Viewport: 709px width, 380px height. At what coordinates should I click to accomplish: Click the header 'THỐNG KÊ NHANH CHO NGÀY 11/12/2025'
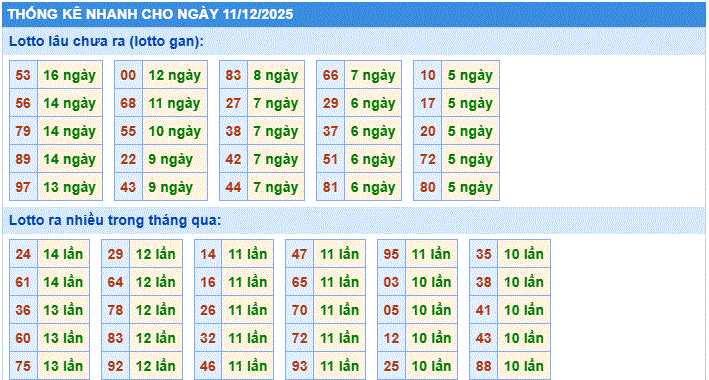click(354, 14)
